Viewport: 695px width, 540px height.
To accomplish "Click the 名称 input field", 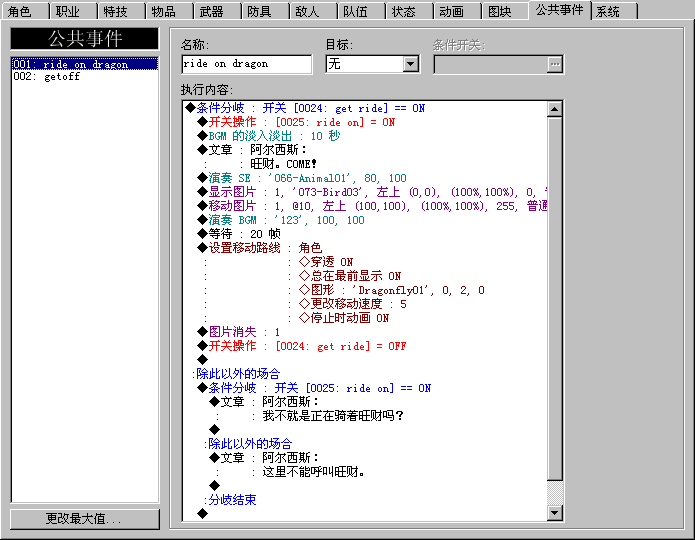I will point(246,64).
